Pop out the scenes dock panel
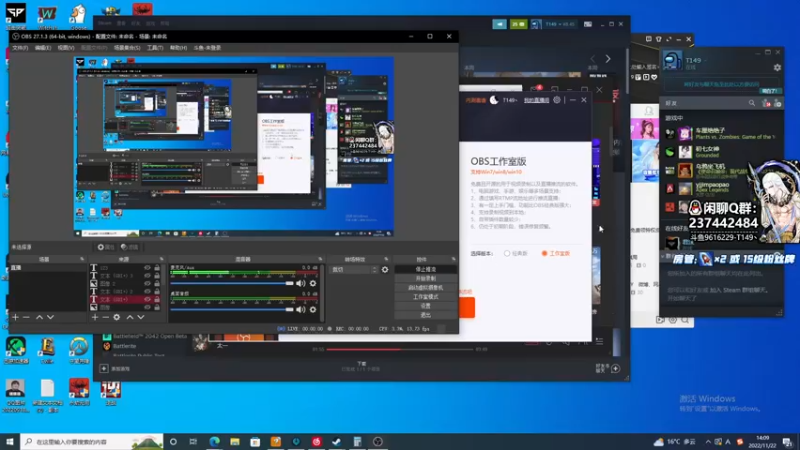800x450 pixels. pyautogui.click(x=82, y=259)
